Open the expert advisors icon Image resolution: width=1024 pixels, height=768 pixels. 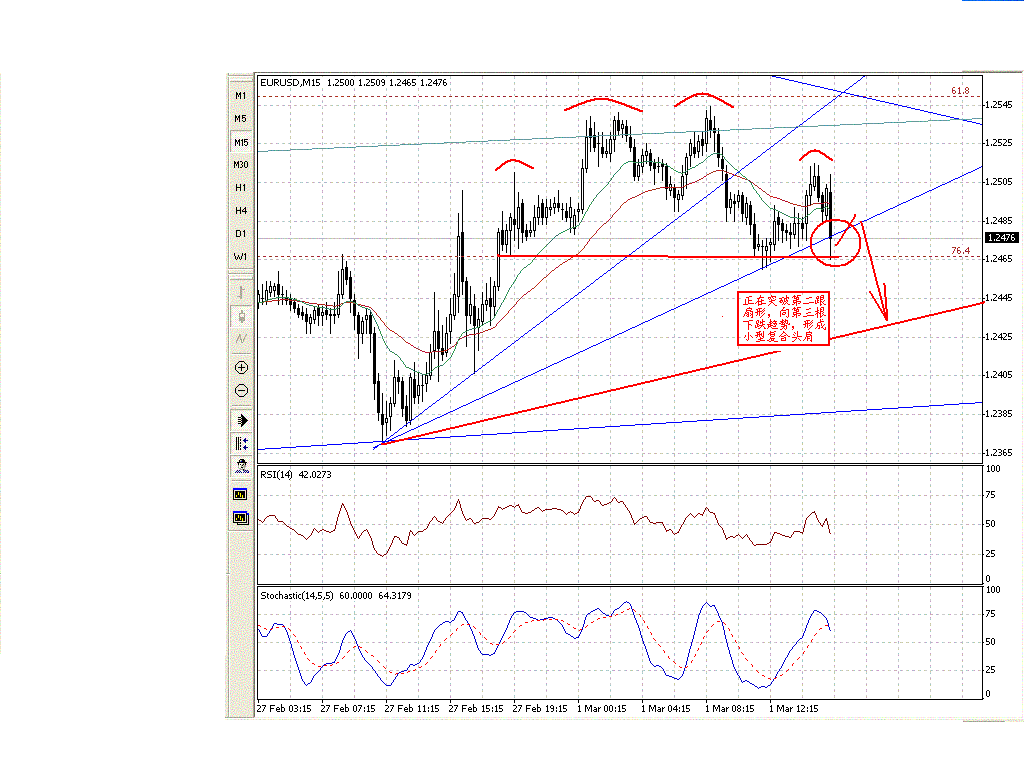(x=241, y=466)
